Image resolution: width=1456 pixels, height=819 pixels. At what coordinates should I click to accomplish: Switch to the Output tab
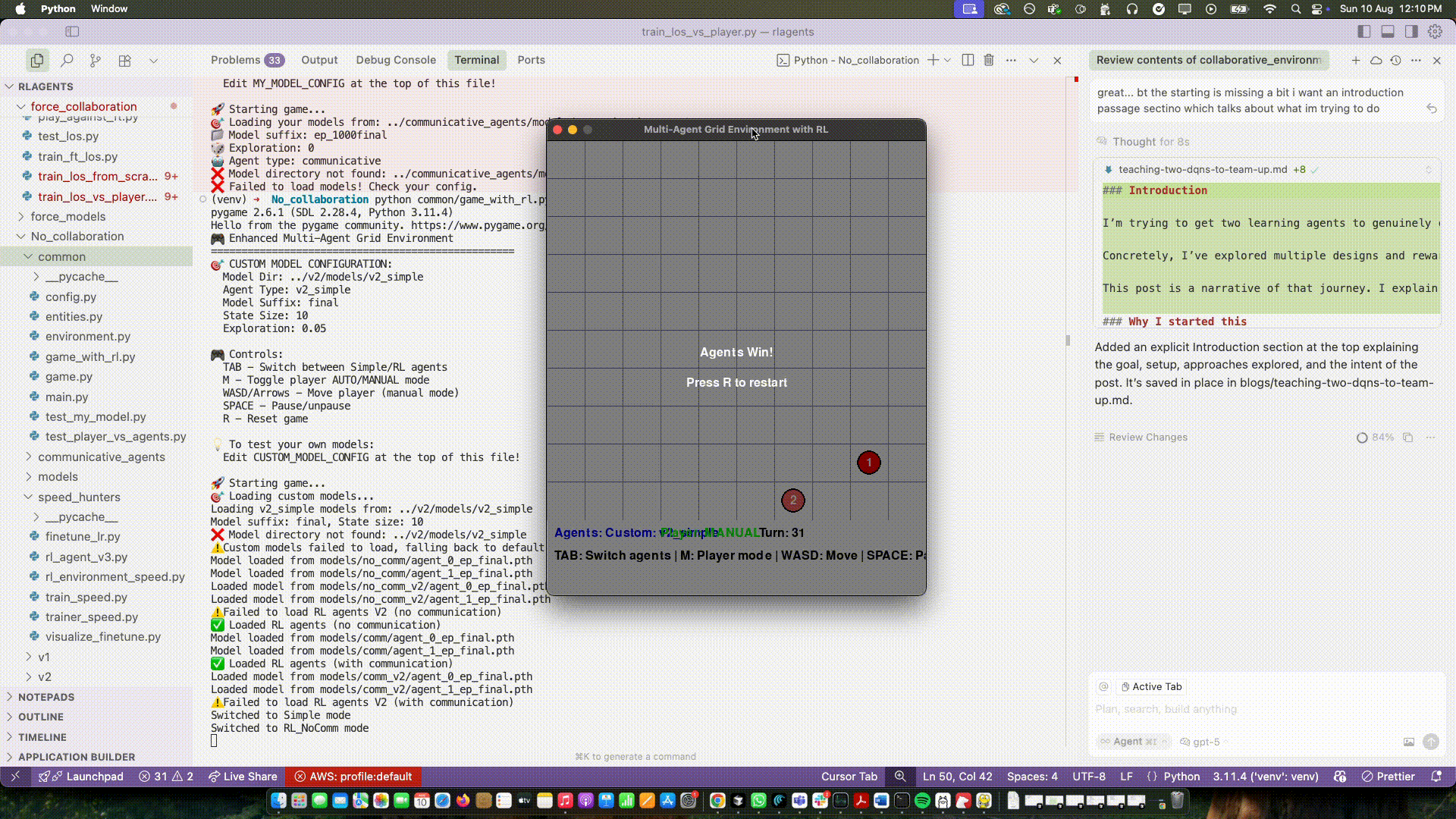(x=319, y=60)
